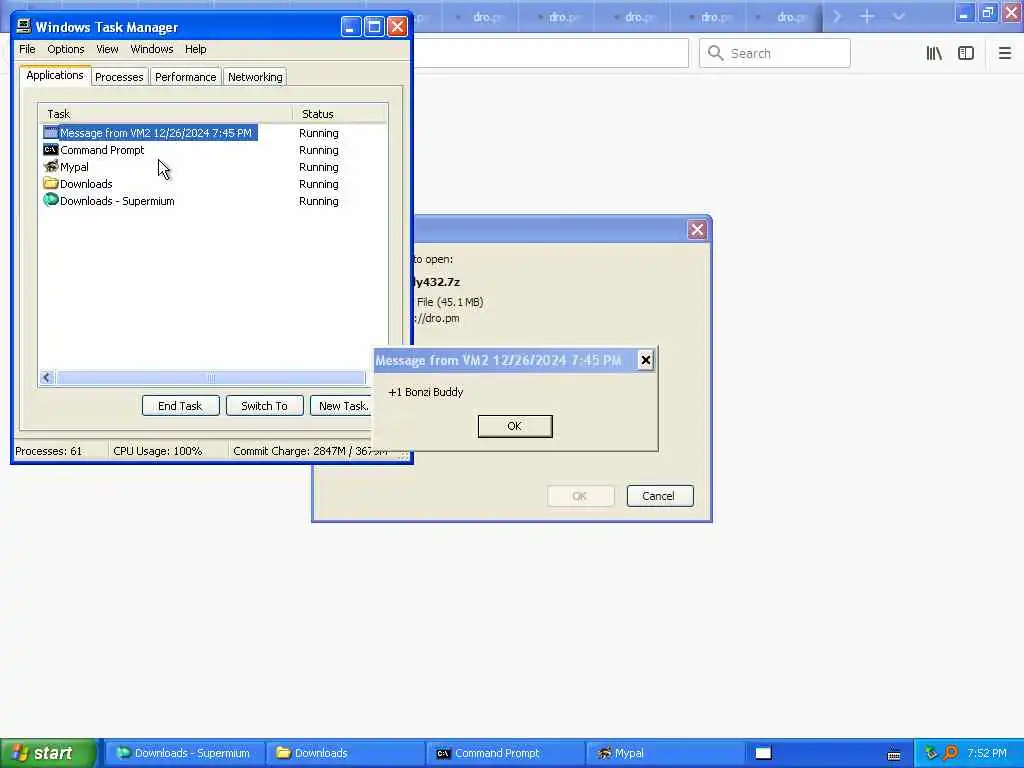Click the green network tray icon
The height and width of the screenshot is (768, 1024).
tap(931, 753)
